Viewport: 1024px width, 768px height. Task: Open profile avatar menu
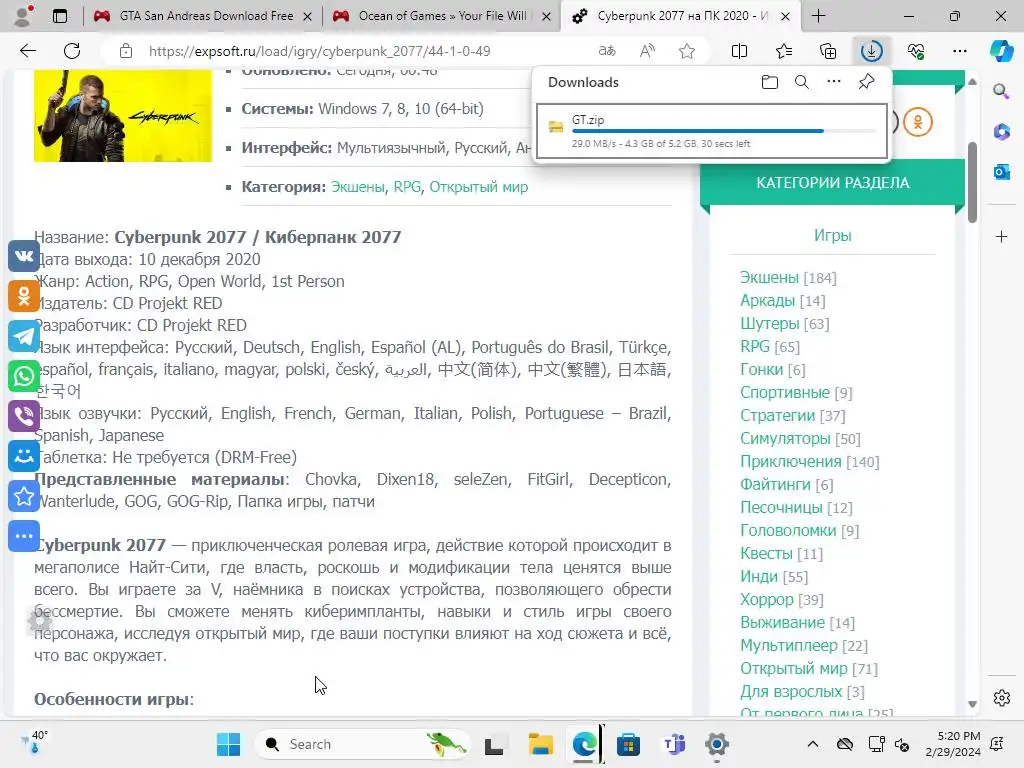pos(24,16)
